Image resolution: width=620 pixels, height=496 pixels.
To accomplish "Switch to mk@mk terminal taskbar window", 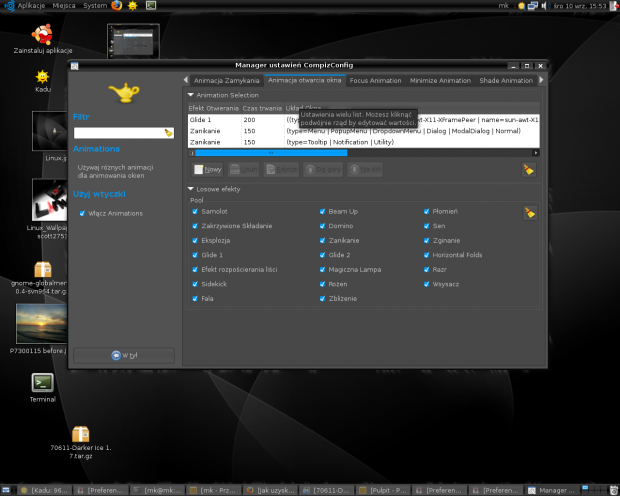I will tap(158, 490).
